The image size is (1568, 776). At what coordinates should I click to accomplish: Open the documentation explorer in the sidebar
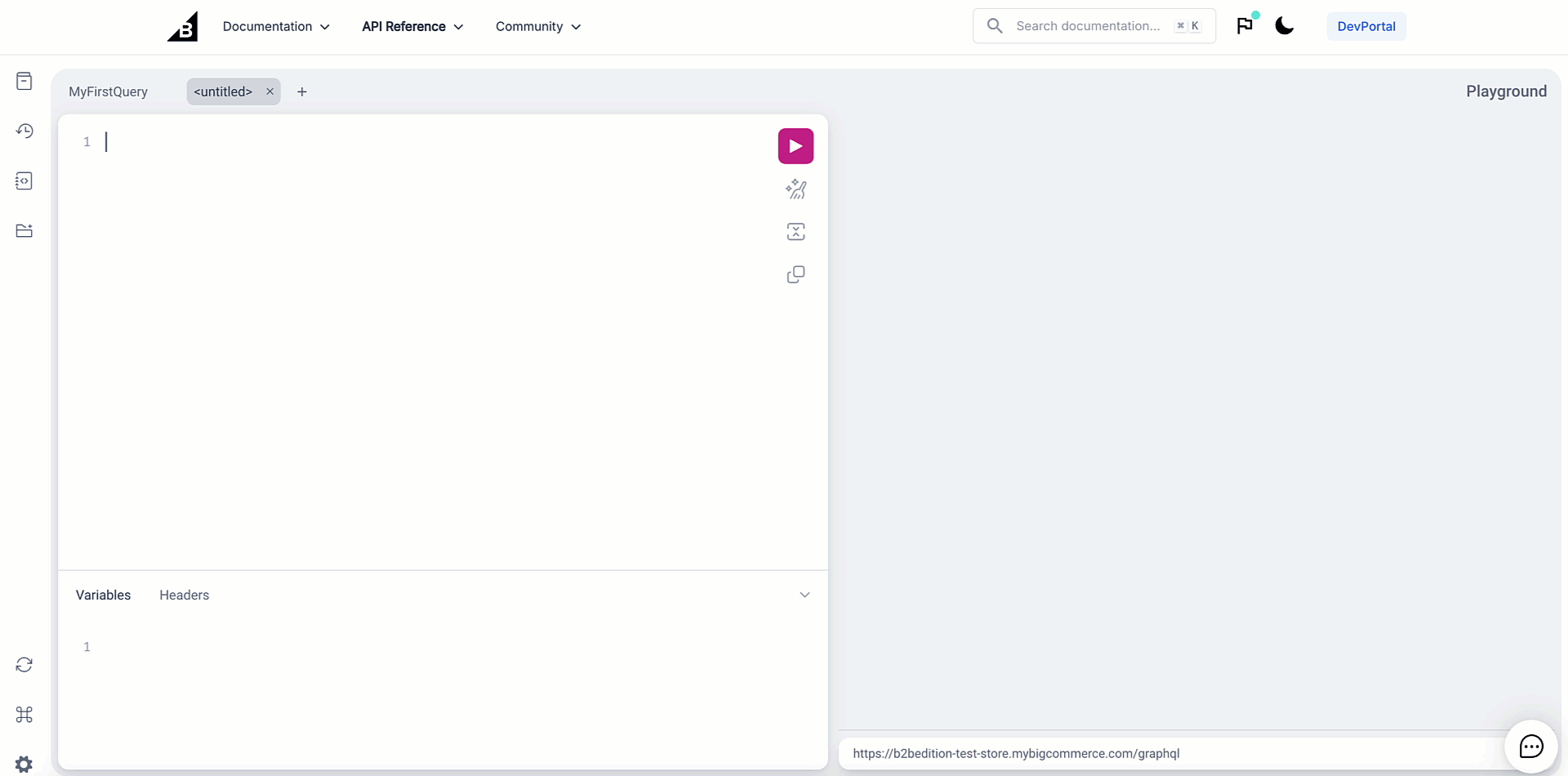(x=24, y=80)
